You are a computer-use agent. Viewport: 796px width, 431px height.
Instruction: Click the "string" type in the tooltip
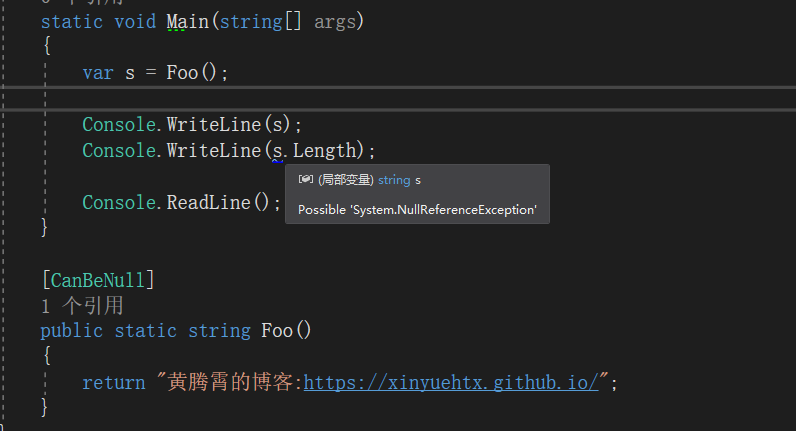[394, 180]
